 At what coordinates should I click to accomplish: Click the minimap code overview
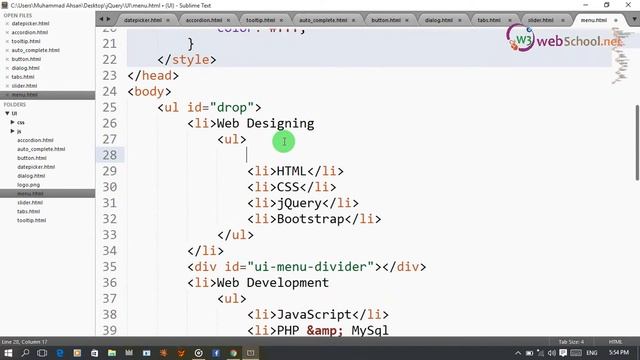tap(621, 55)
